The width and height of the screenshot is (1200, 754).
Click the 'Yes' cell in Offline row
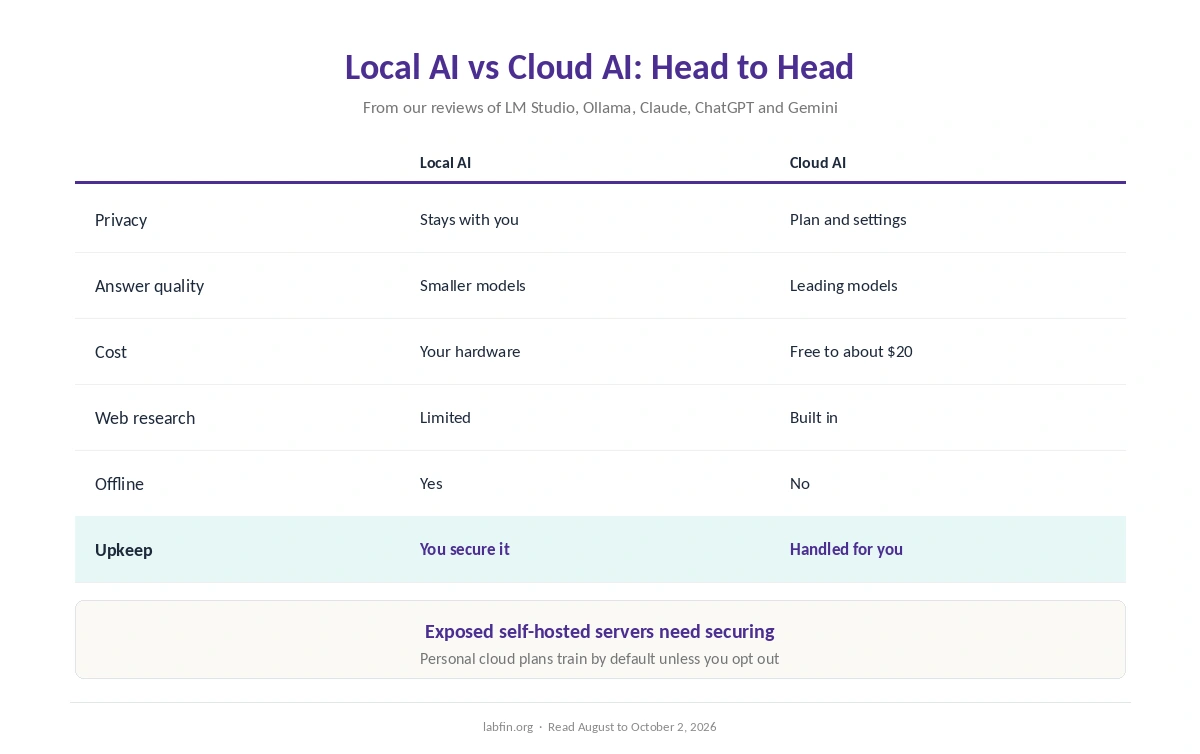pyautogui.click(x=431, y=484)
